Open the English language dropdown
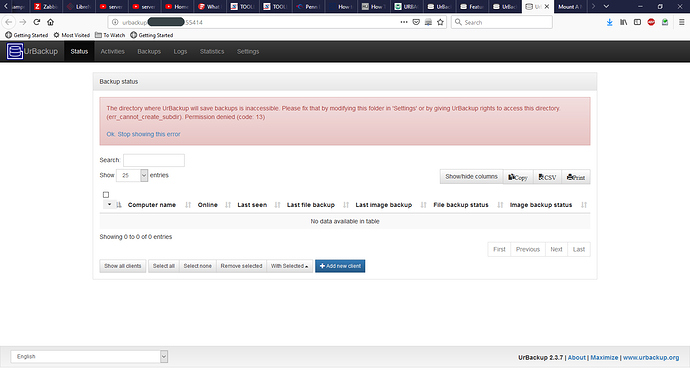Image resolution: width=690 pixels, height=370 pixels. point(89,356)
